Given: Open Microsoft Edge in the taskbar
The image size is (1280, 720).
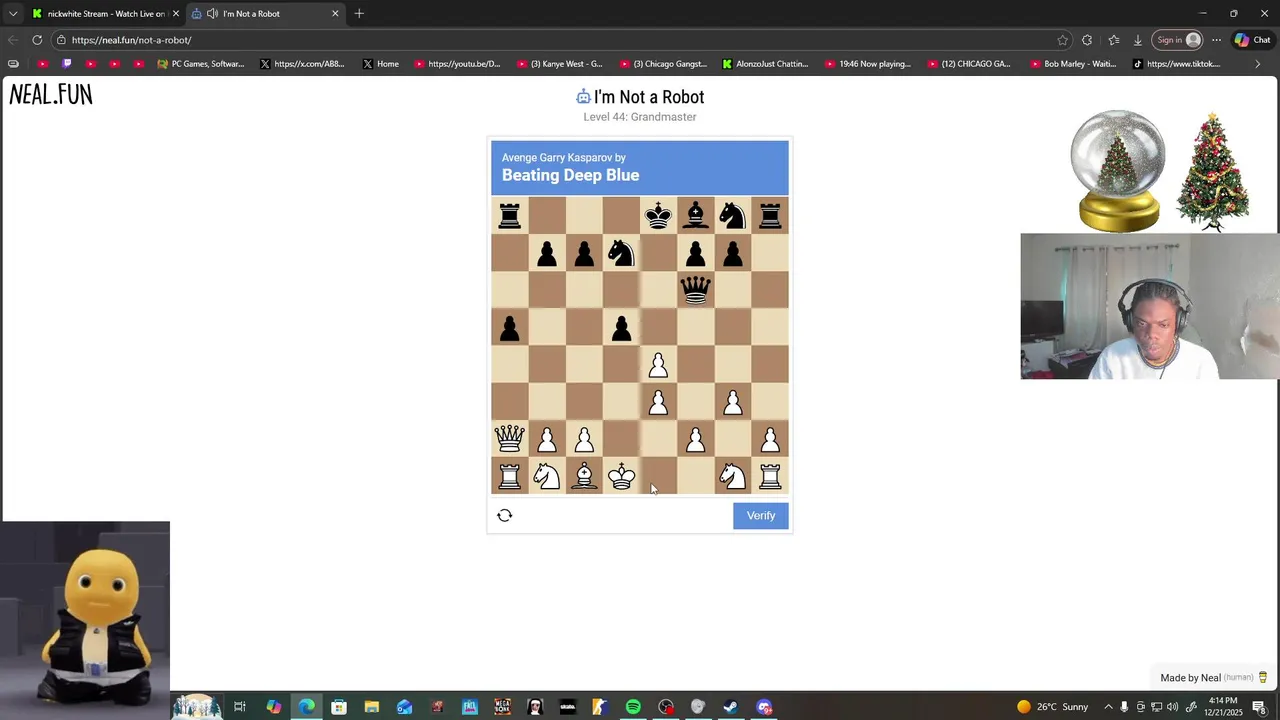Looking at the screenshot, I should (x=306, y=707).
